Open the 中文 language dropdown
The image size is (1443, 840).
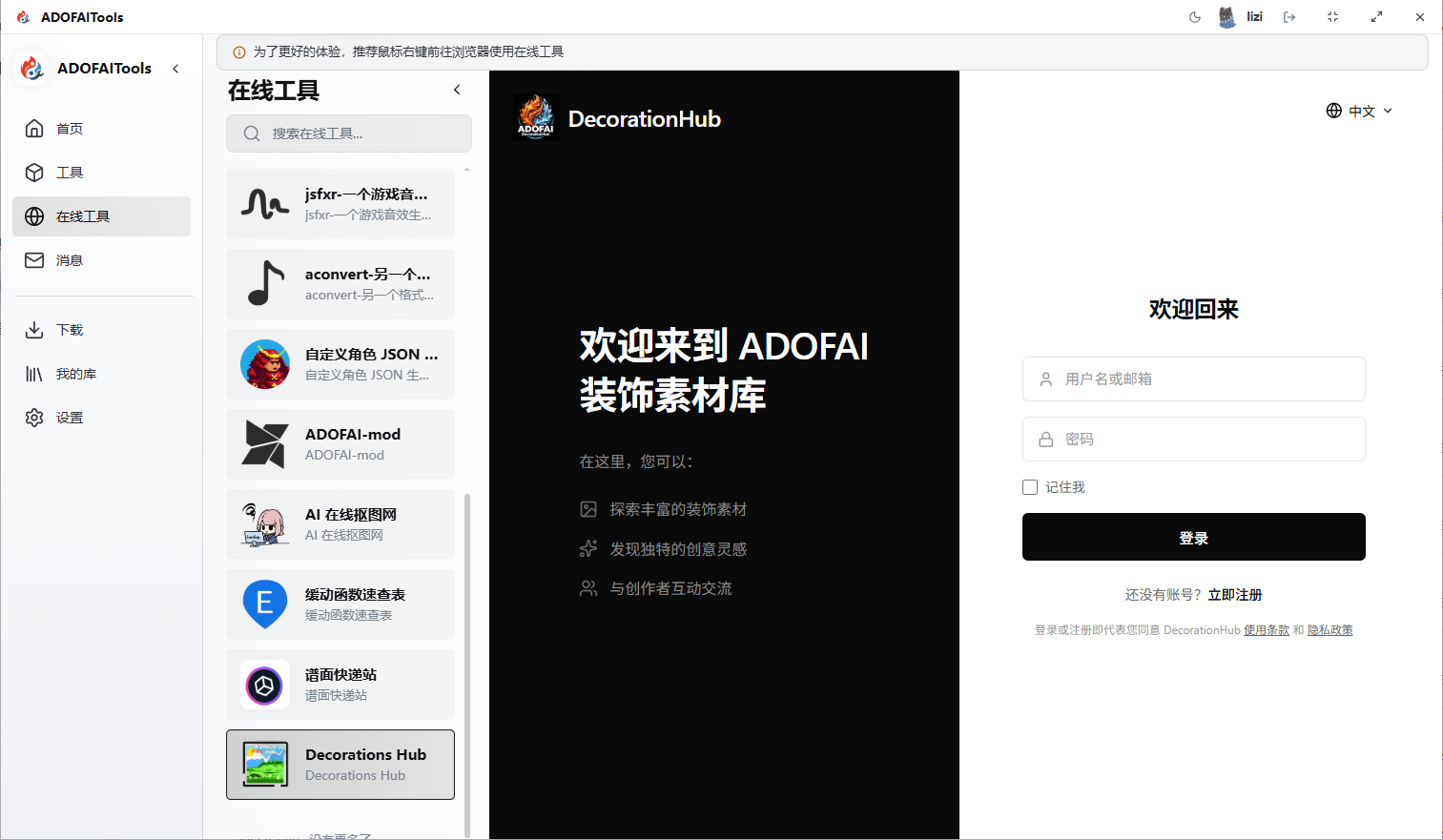pos(1359,111)
